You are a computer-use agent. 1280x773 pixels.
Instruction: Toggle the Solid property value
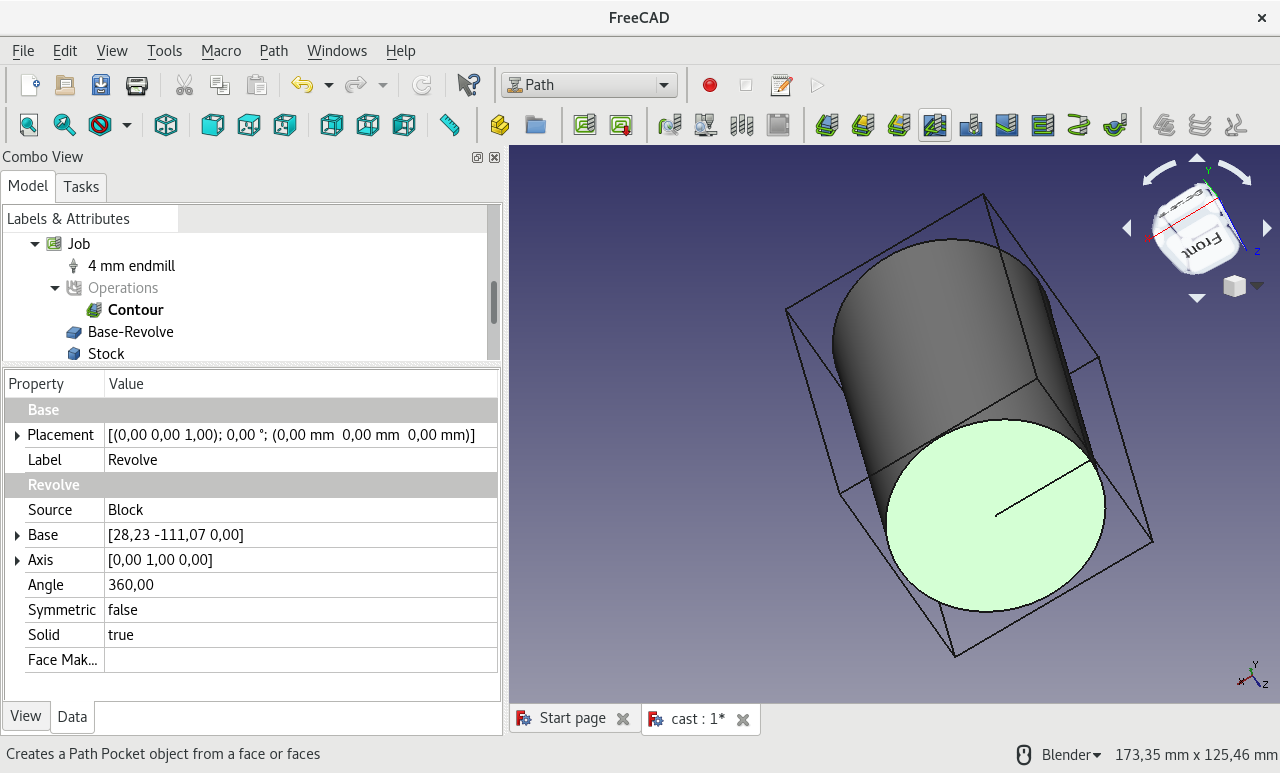pos(300,635)
